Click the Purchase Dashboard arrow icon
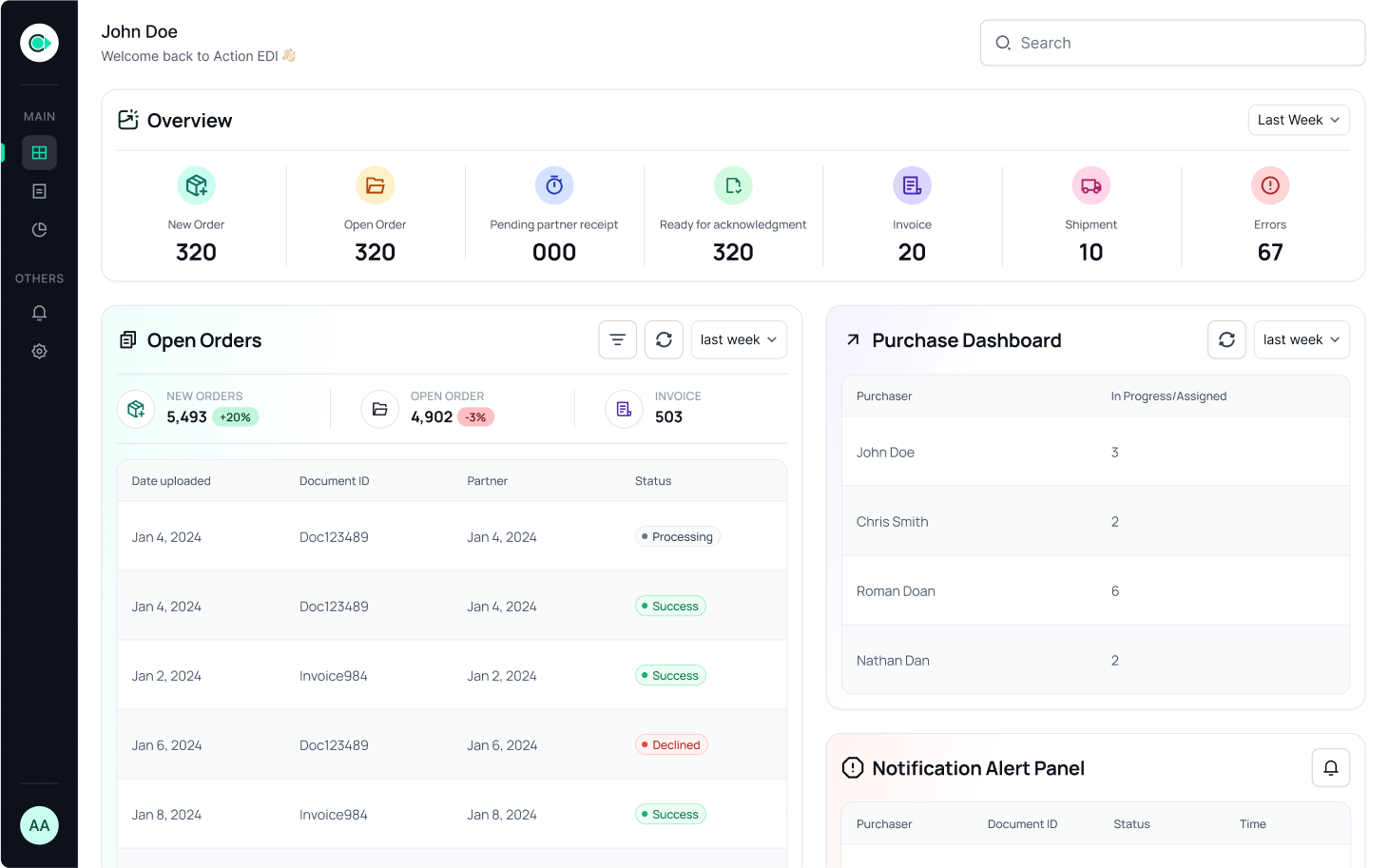Image resolution: width=1389 pixels, height=868 pixels. (853, 339)
